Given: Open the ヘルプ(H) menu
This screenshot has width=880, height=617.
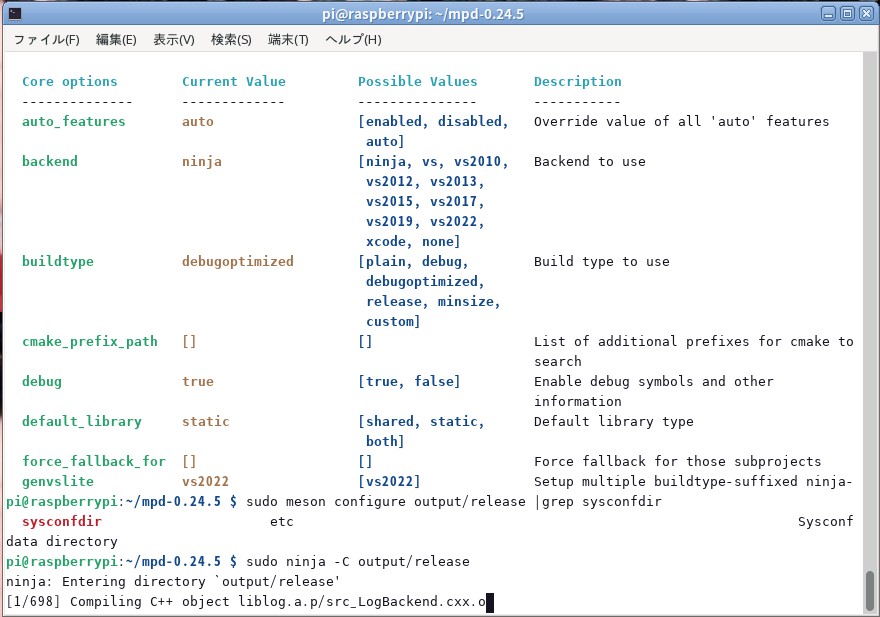Looking at the screenshot, I should 353,39.
